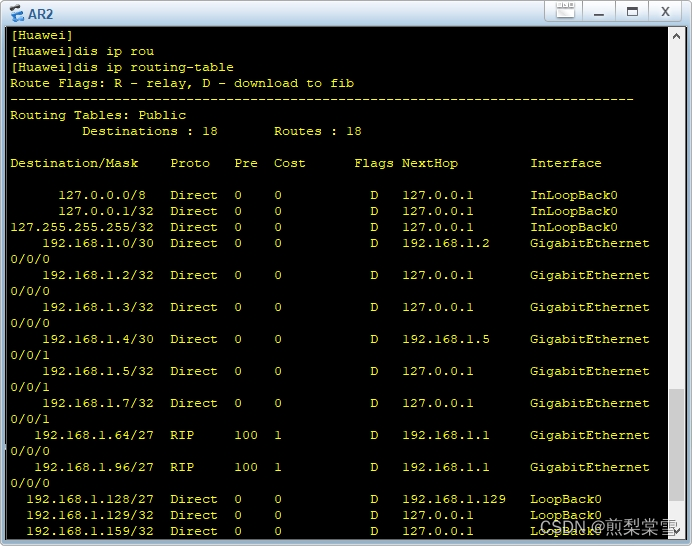Click the 'Flags' column header

point(373,163)
